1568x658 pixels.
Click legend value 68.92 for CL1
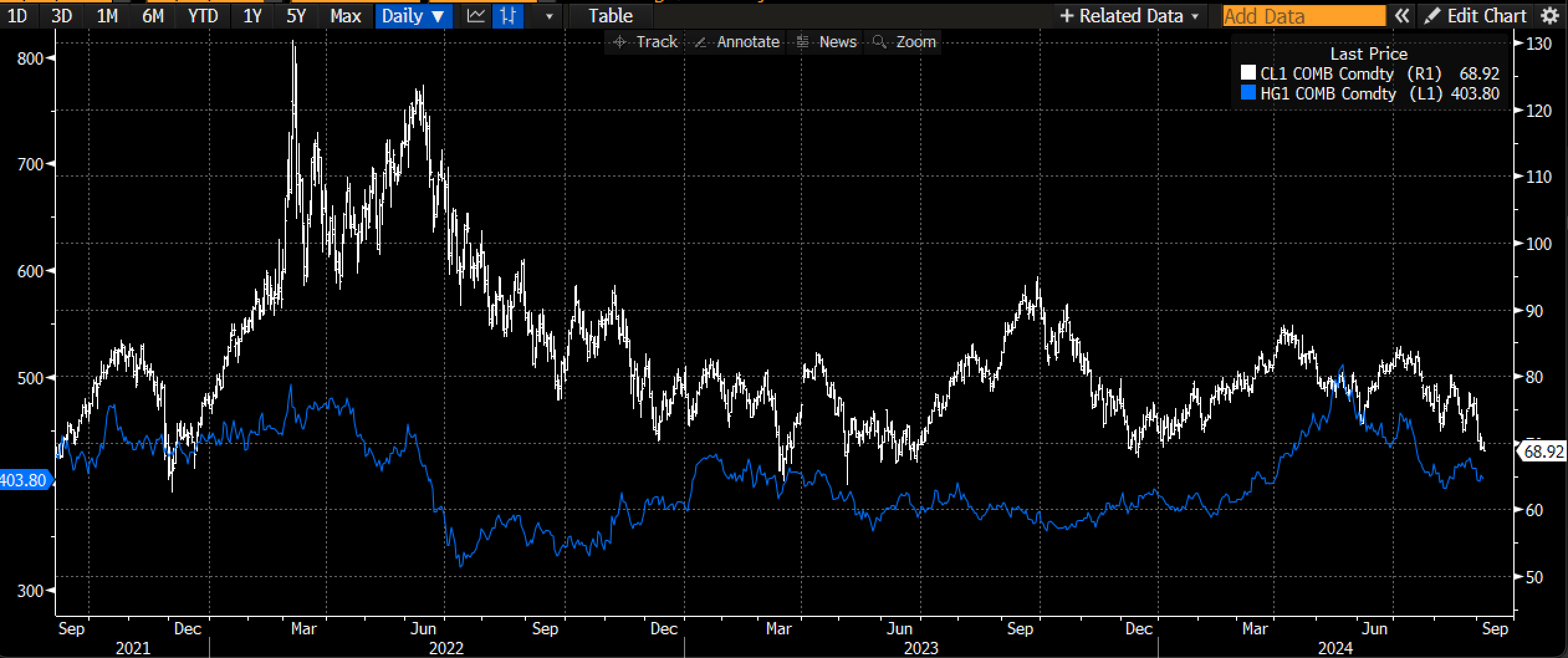1479,73
